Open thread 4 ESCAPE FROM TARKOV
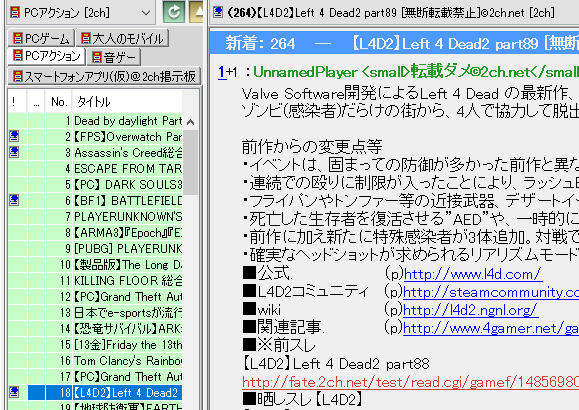Image resolution: width=579 pixels, height=410 pixels. 128,169
